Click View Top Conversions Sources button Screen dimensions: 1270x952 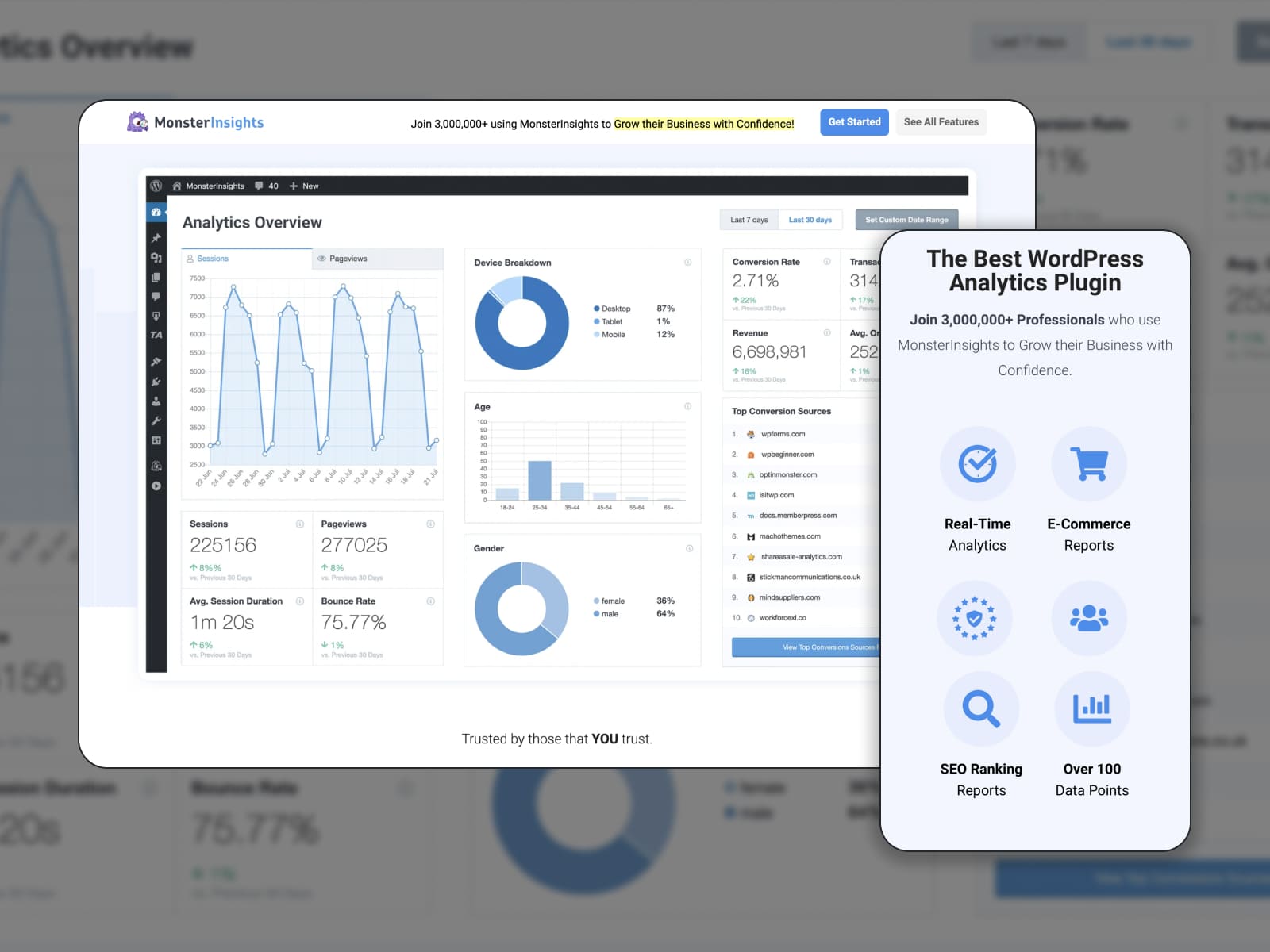pyautogui.click(x=806, y=647)
